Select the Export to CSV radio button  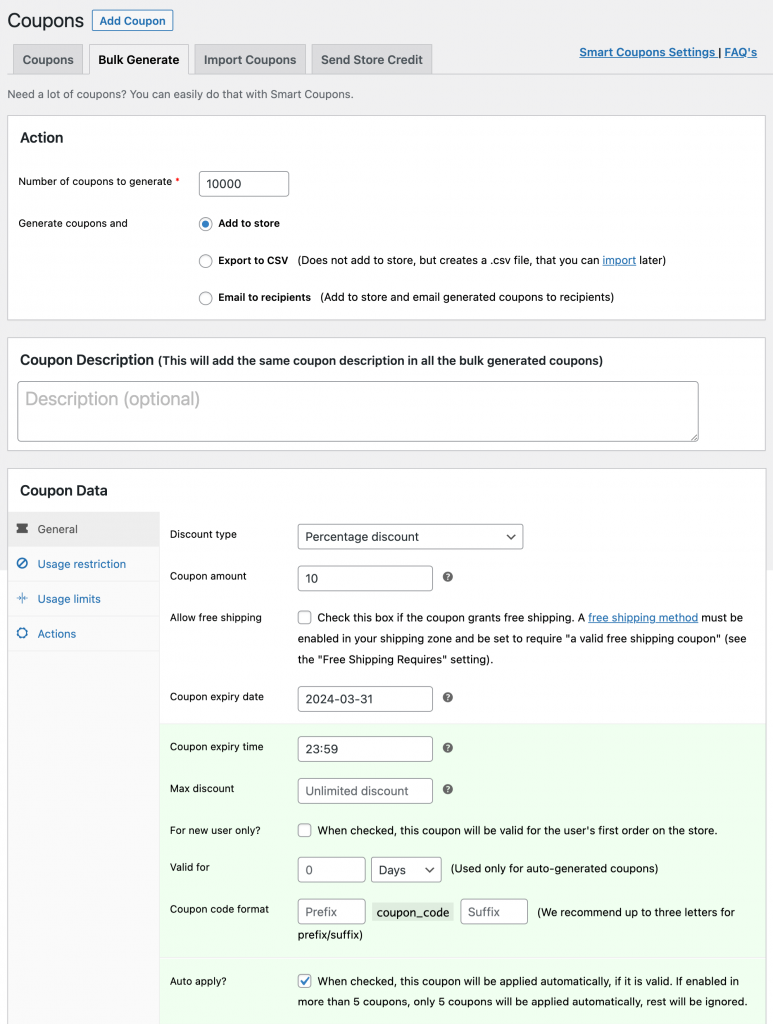pos(205,260)
